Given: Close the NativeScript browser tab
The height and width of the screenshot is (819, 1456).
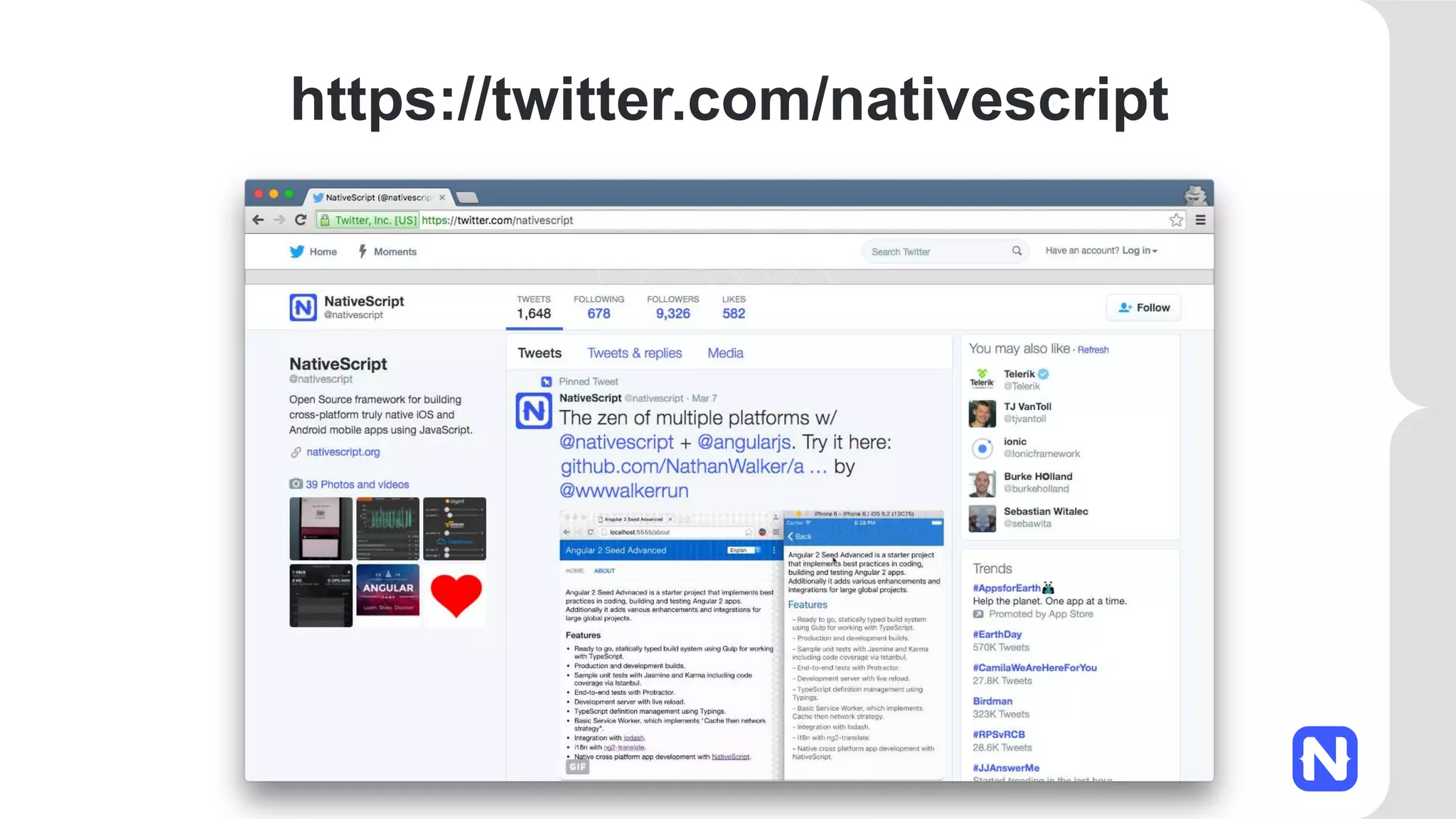Looking at the screenshot, I should 442,198.
